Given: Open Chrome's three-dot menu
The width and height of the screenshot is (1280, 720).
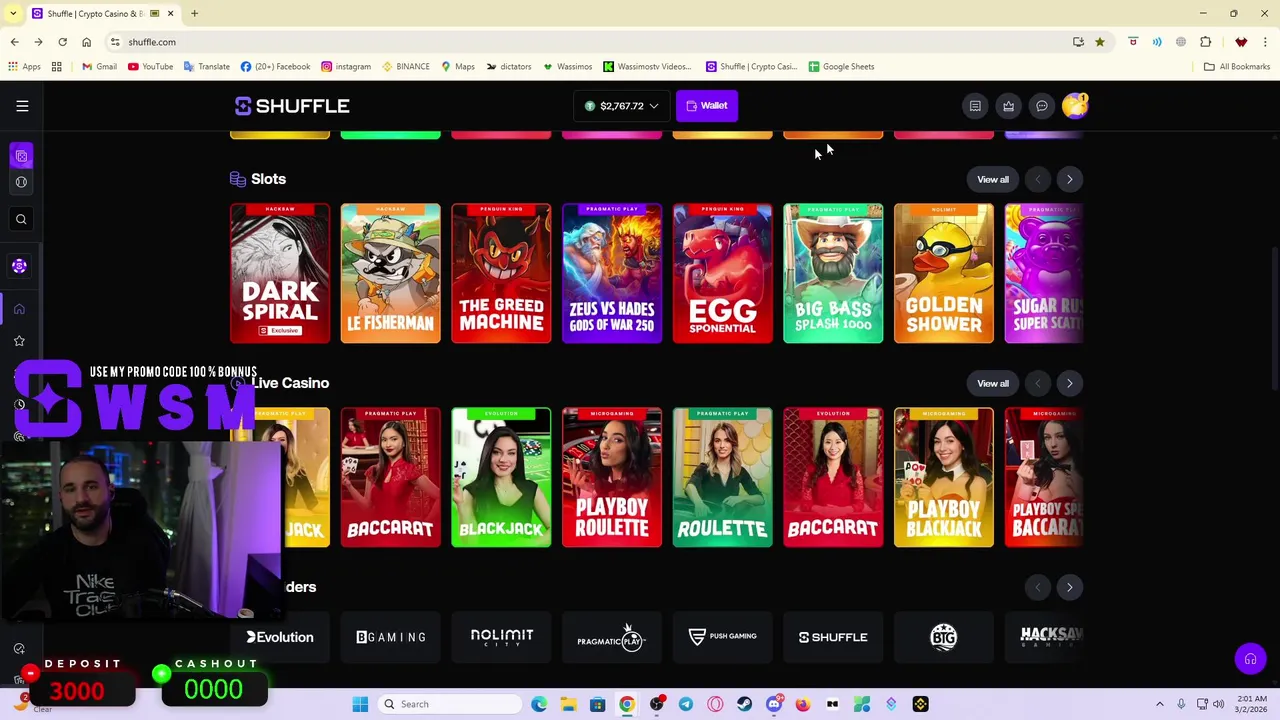Looking at the screenshot, I should coord(1265,42).
